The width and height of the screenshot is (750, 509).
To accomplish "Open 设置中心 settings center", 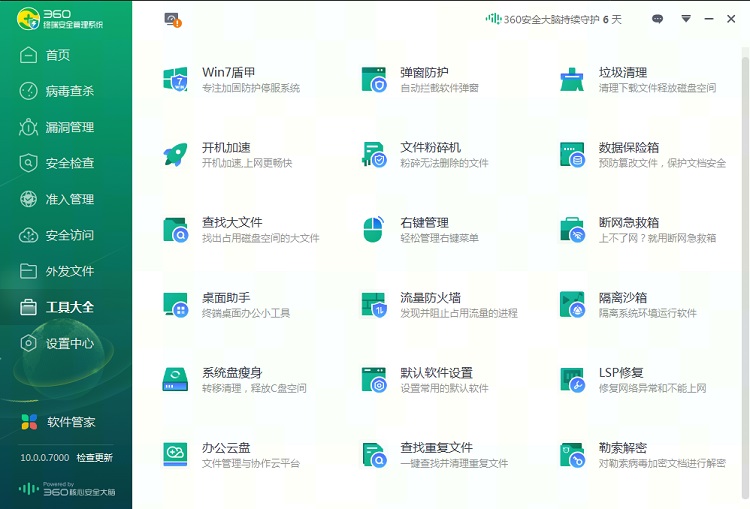I will (x=68, y=343).
